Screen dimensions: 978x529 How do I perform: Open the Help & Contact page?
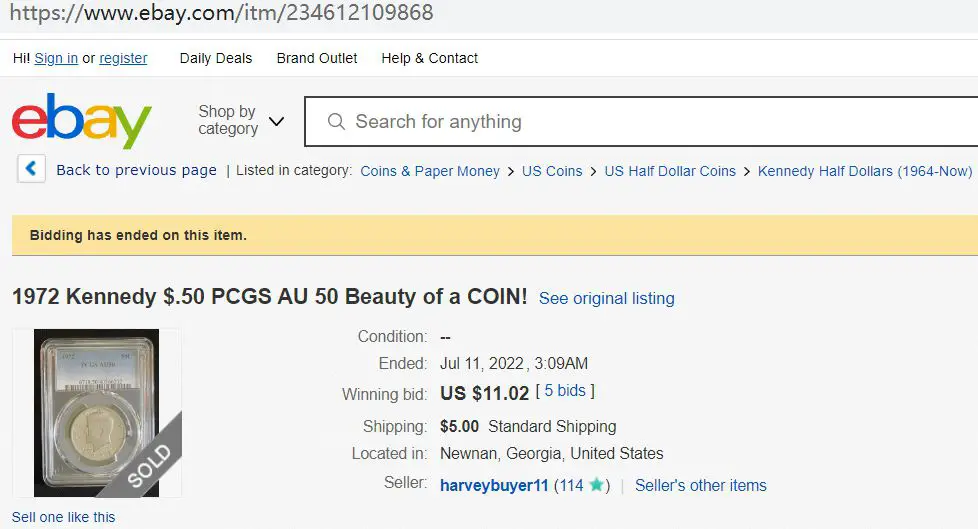[x=430, y=58]
